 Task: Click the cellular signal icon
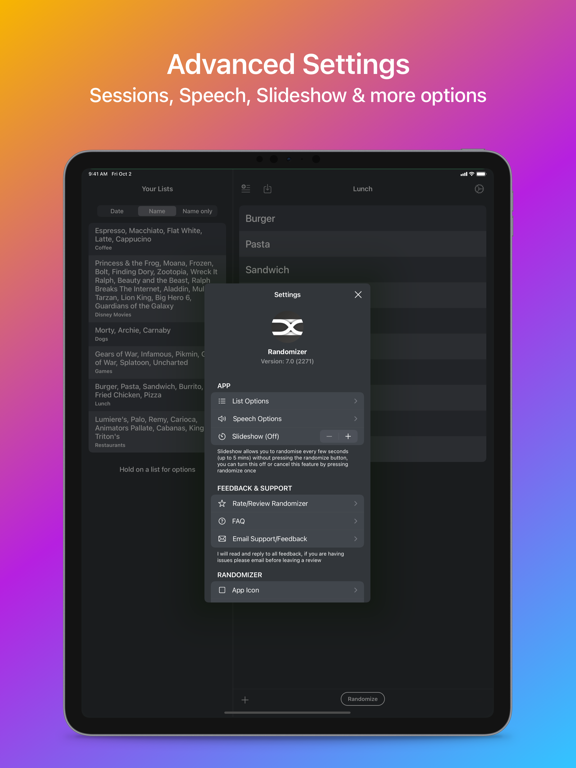tap(464, 174)
